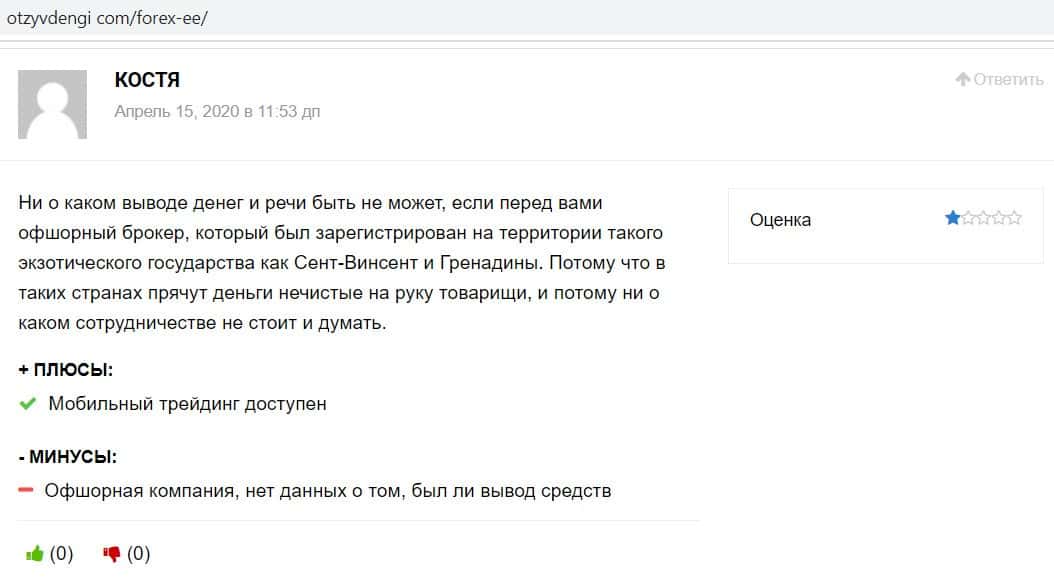The height and width of the screenshot is (577, 1054).
Task: Open the КОСТЯ user name
Action: pyautogui.click(x=147, y=80)
